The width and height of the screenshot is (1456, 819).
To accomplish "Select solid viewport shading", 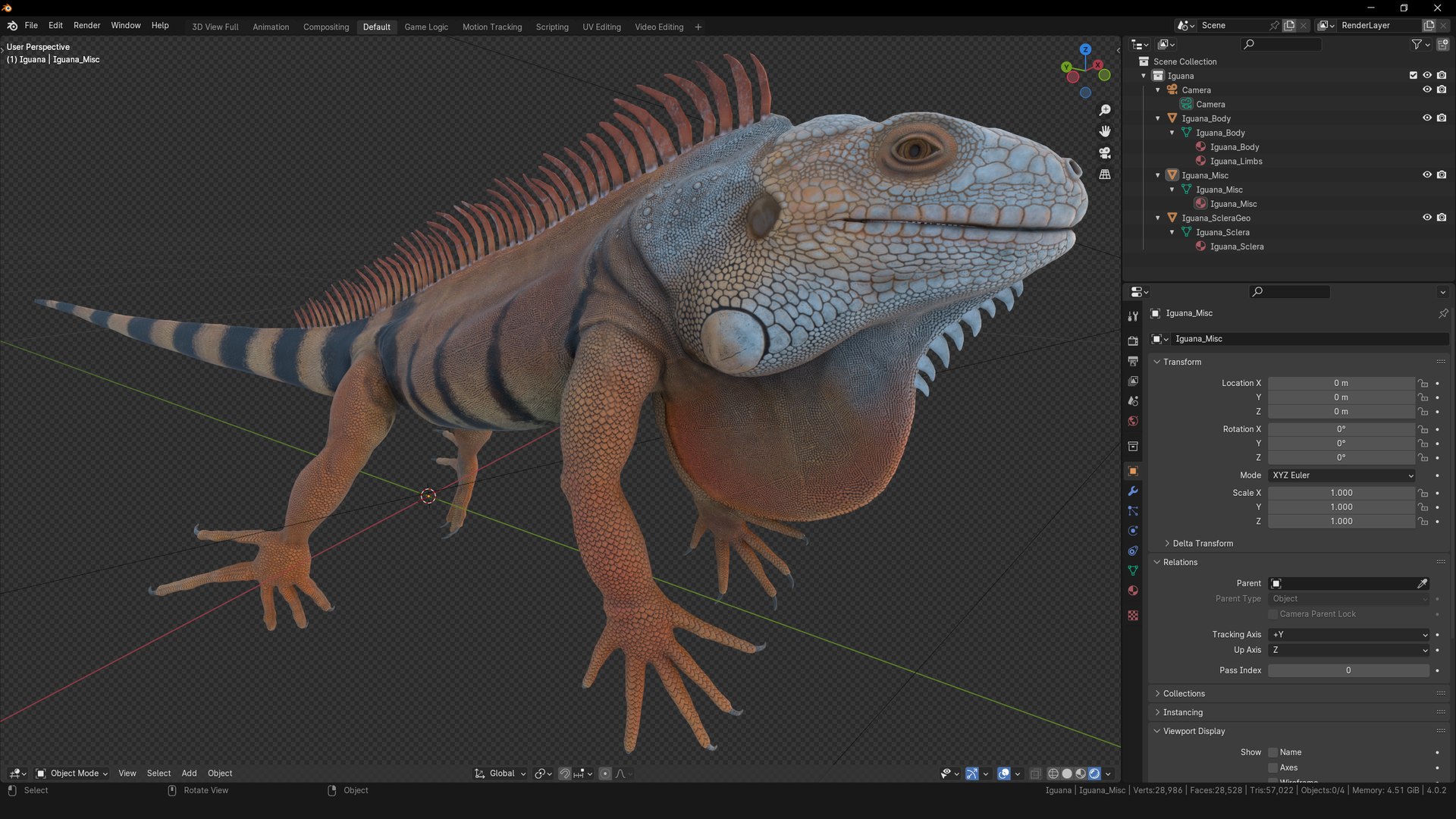I will click(1067, 773).
